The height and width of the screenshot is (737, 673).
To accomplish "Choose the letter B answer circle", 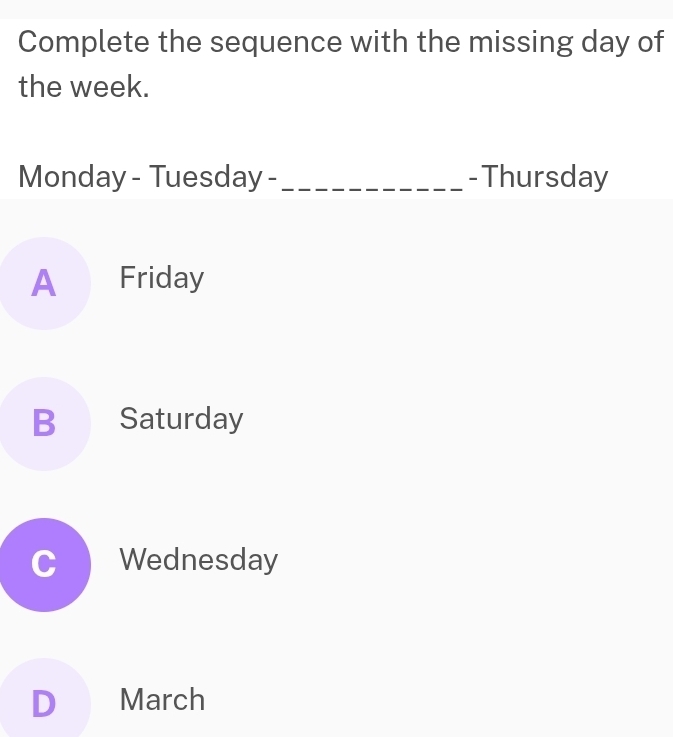I will pos(44,423).
